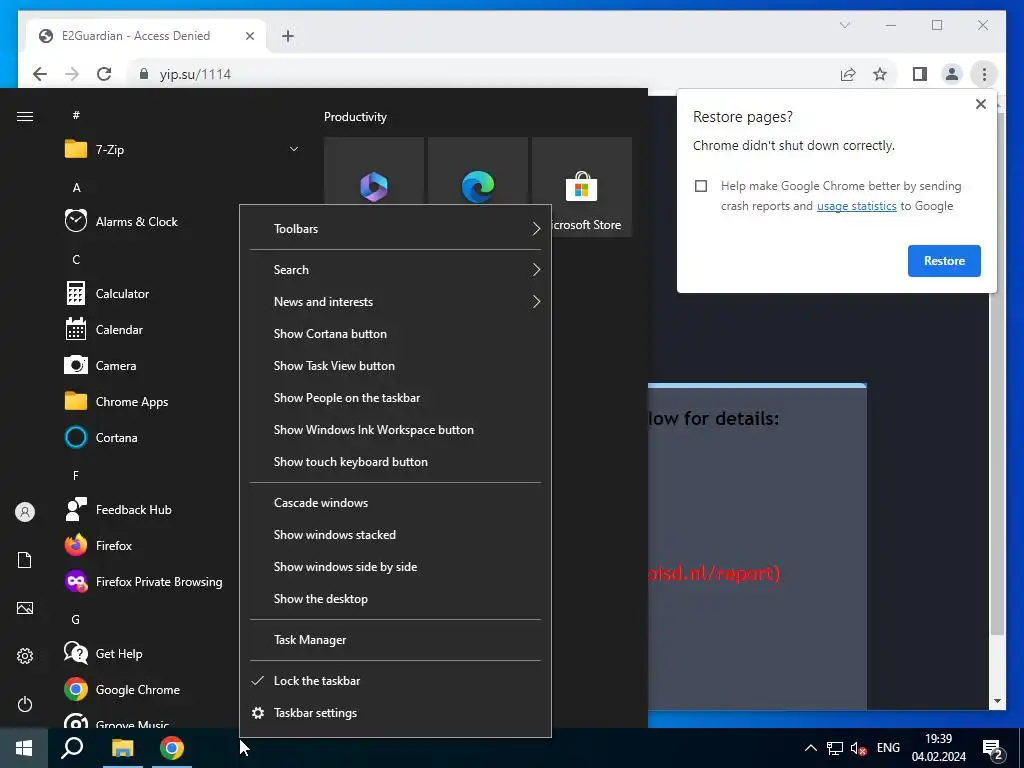
Task: Expand the Toolbars submenu
Action: click(395, 229)
